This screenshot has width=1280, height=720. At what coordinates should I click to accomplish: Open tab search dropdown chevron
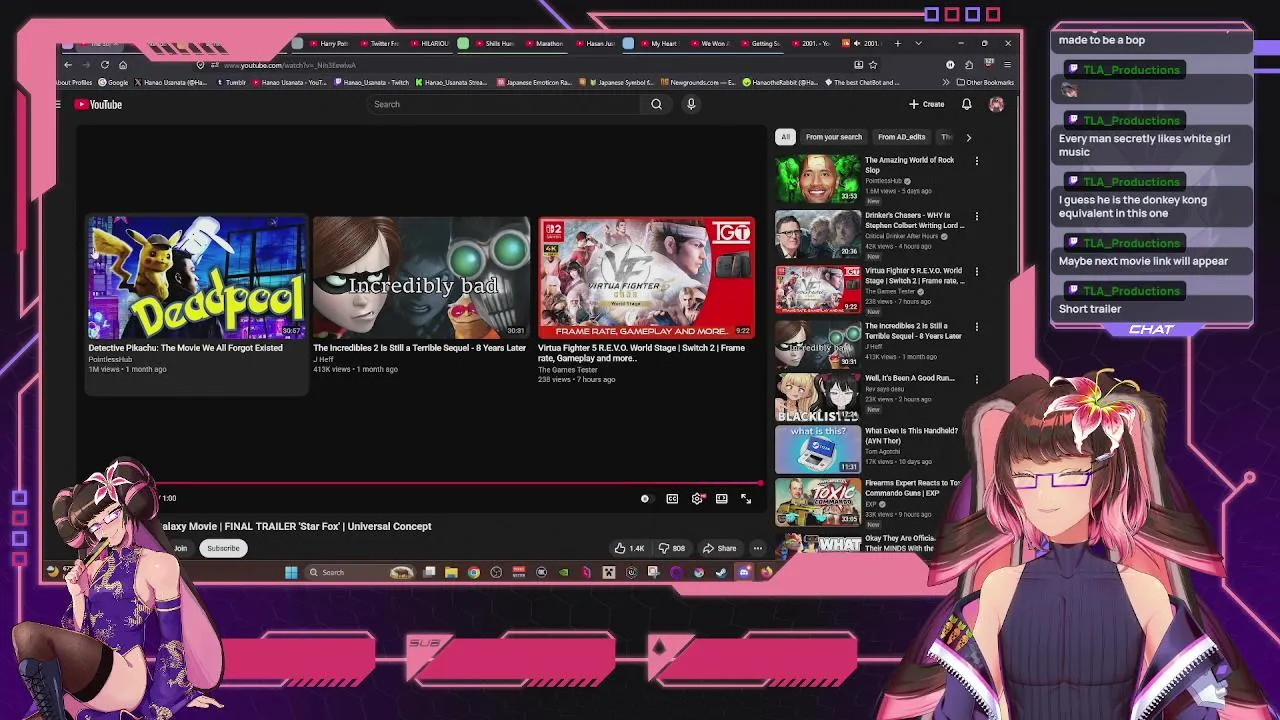click(918, 43)
